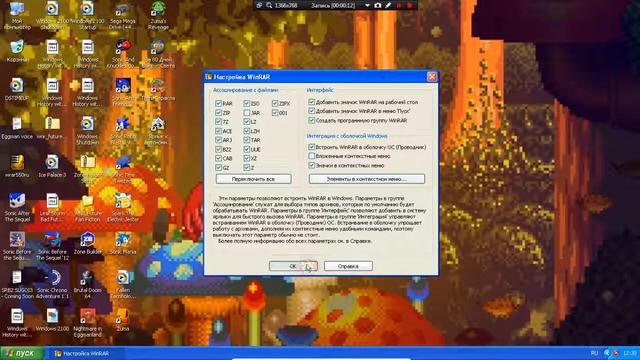This screenshot has height=360, width=640.
Task: Close the Настройка WinRAR dialog
Action: [x=432, y=76]
